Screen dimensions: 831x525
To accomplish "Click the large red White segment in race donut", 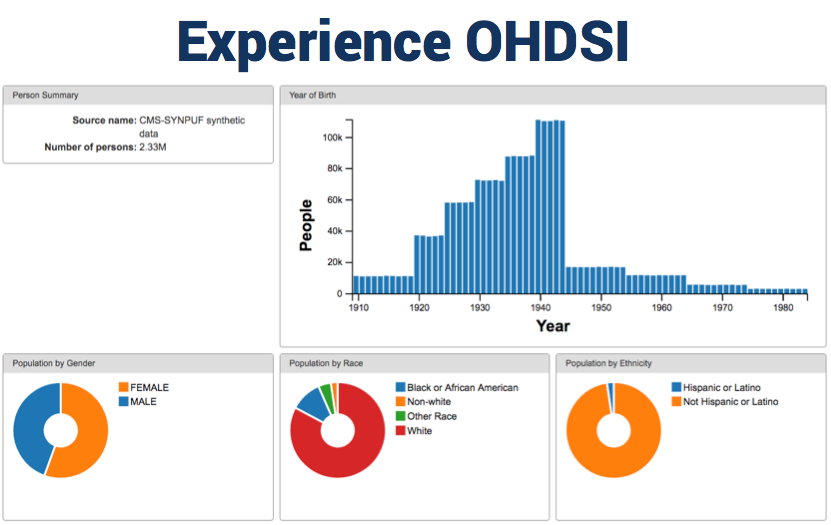I will pyautogui.click(x=337, y=465).
